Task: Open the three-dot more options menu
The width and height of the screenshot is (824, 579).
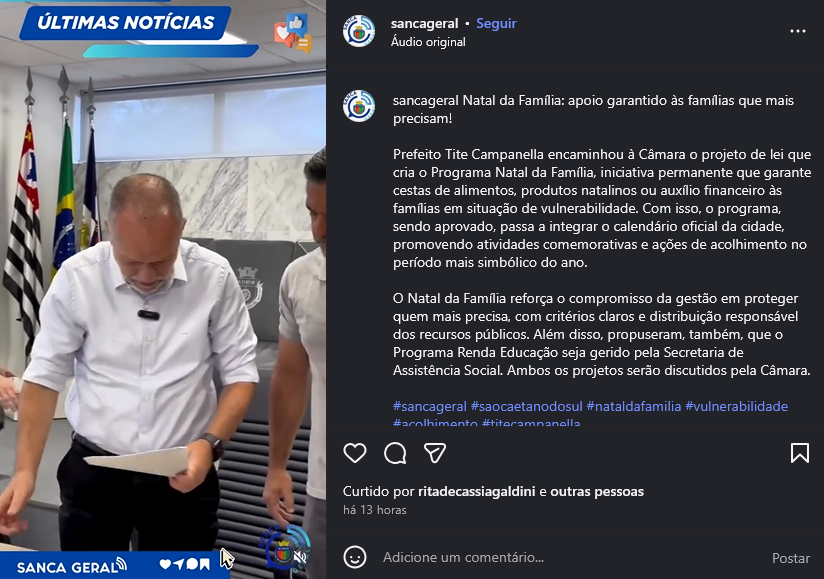Action: 798,31
